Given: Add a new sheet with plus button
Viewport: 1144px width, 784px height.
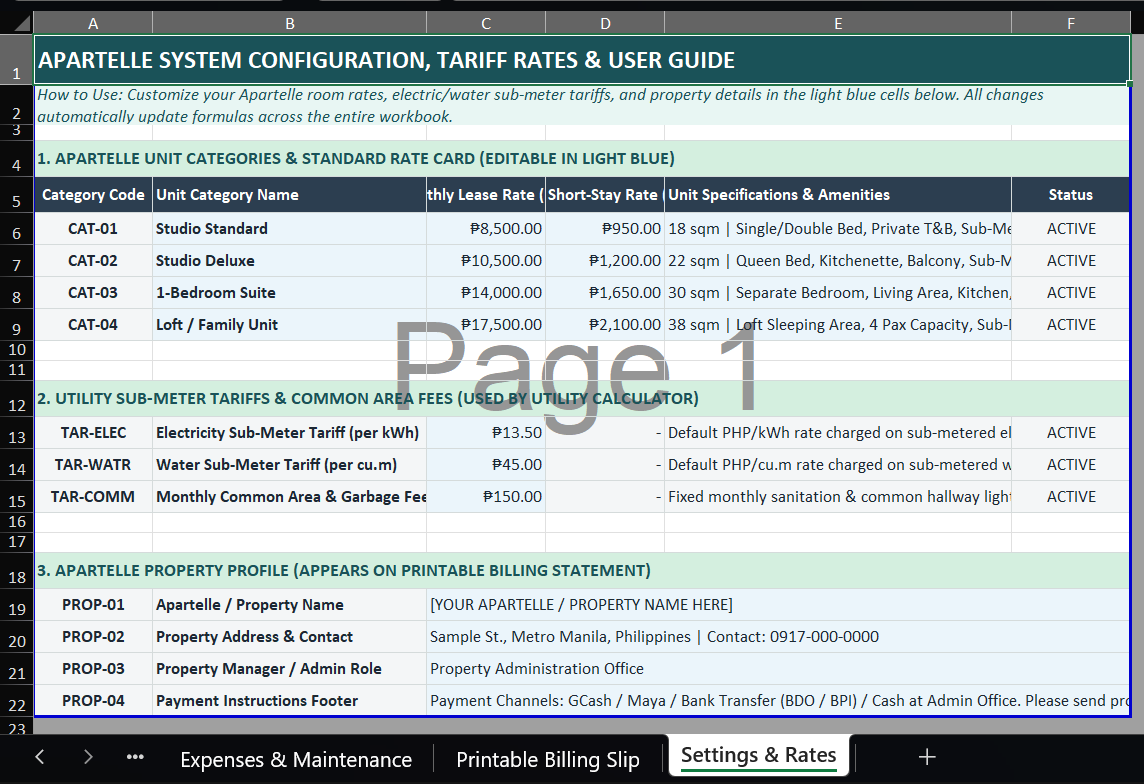Looking at the screenshot, I should click(927, 757).
